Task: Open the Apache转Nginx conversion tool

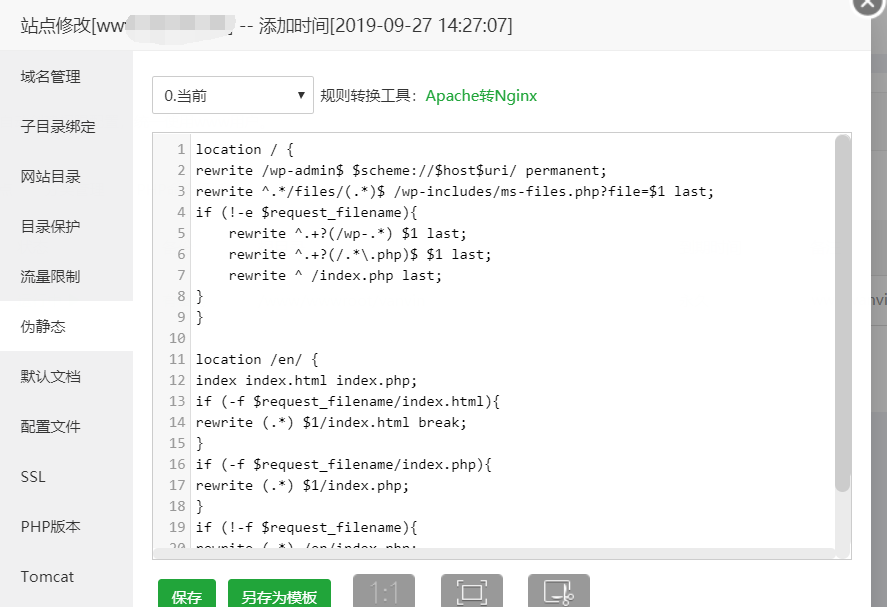Action: [x=481, y=96]
